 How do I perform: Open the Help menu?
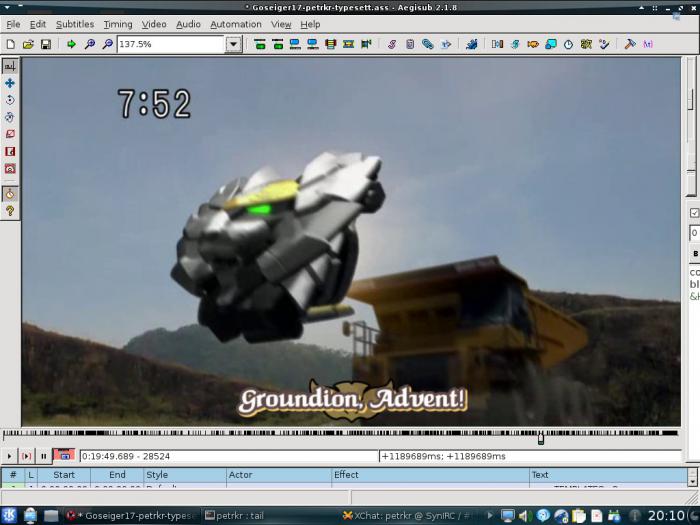click(x=310, y=25)
